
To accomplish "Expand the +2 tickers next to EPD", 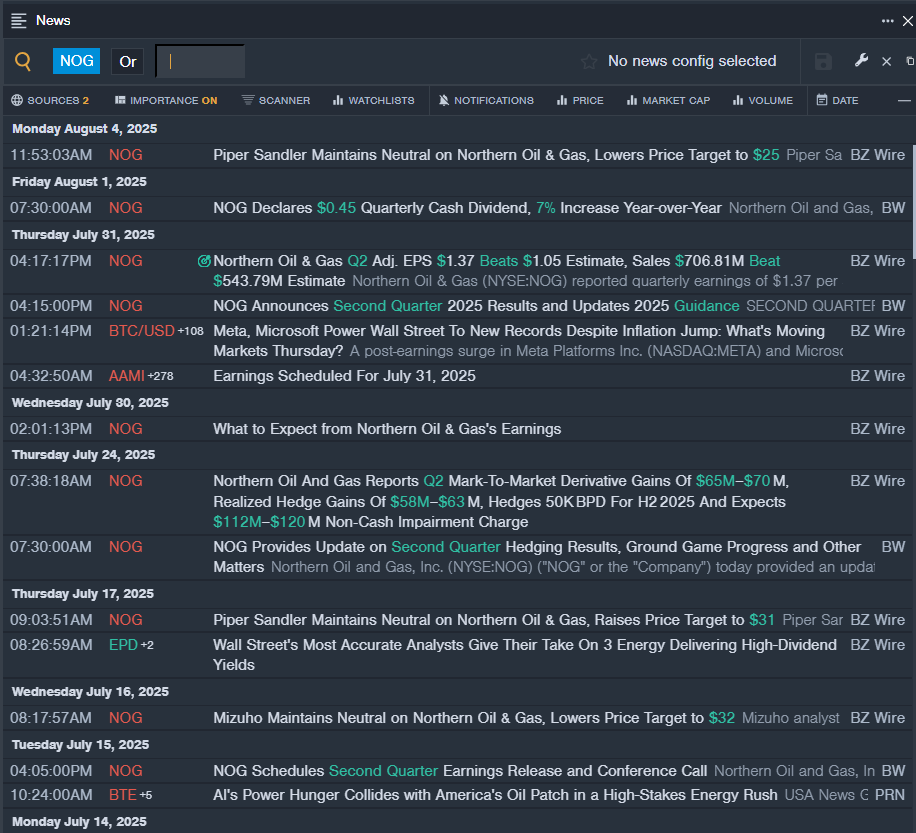I will pyautogui.click(x=147, y=645).
